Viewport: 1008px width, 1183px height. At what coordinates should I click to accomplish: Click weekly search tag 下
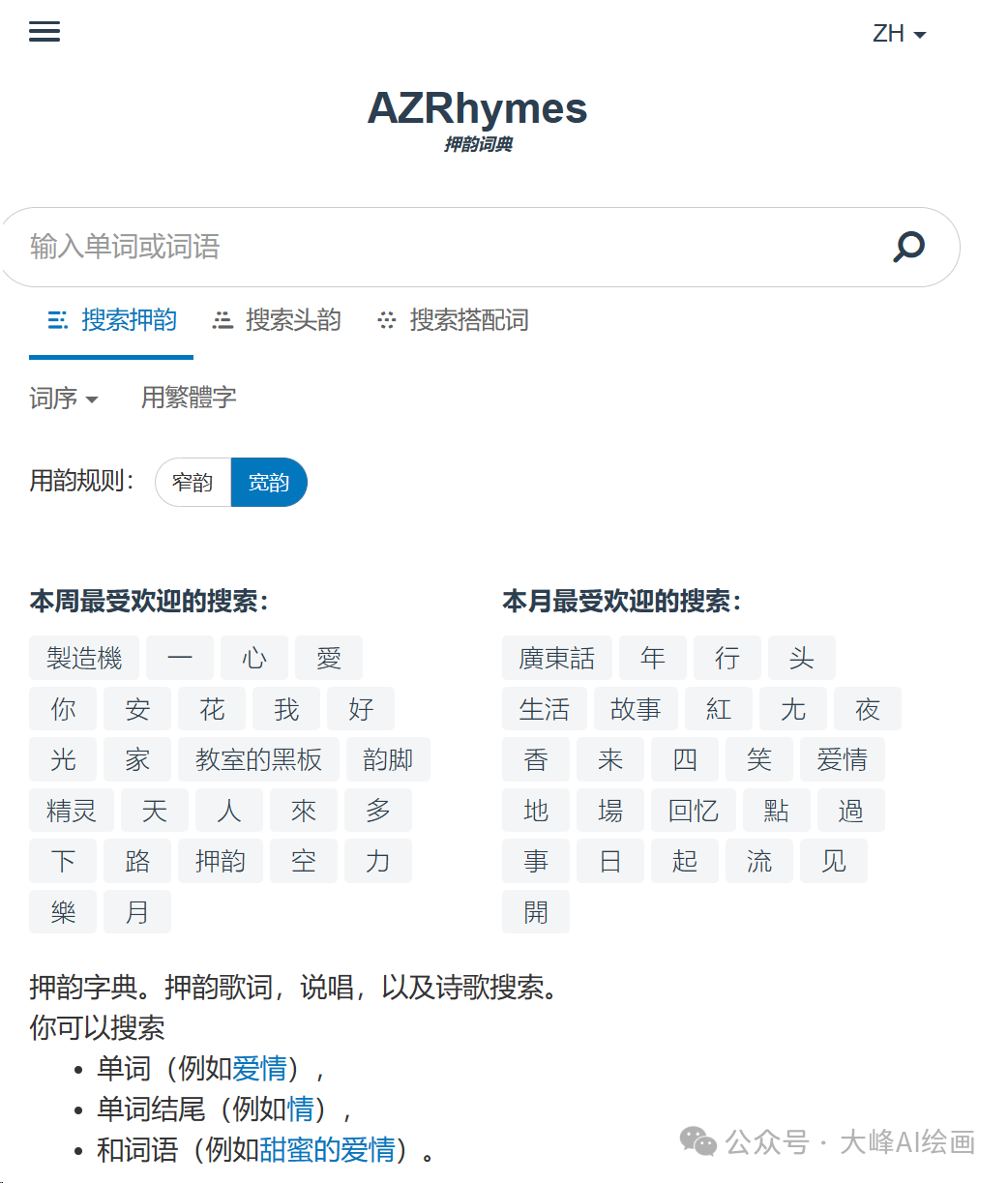63,861
